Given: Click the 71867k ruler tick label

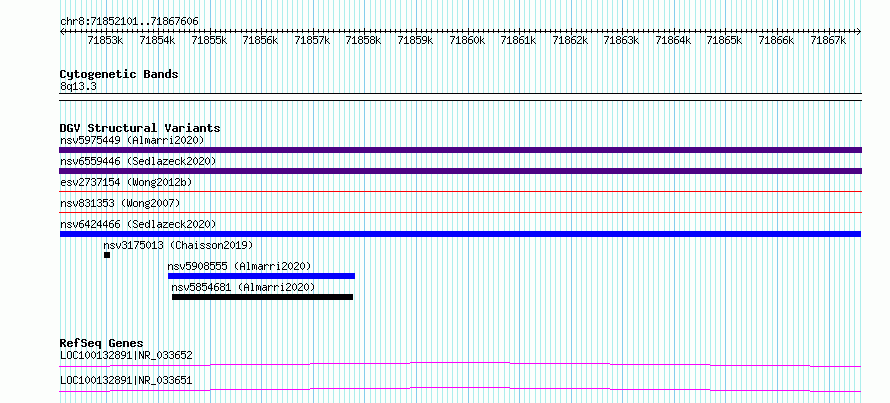Looking at the screenshot, I should (x=827, y=40).
